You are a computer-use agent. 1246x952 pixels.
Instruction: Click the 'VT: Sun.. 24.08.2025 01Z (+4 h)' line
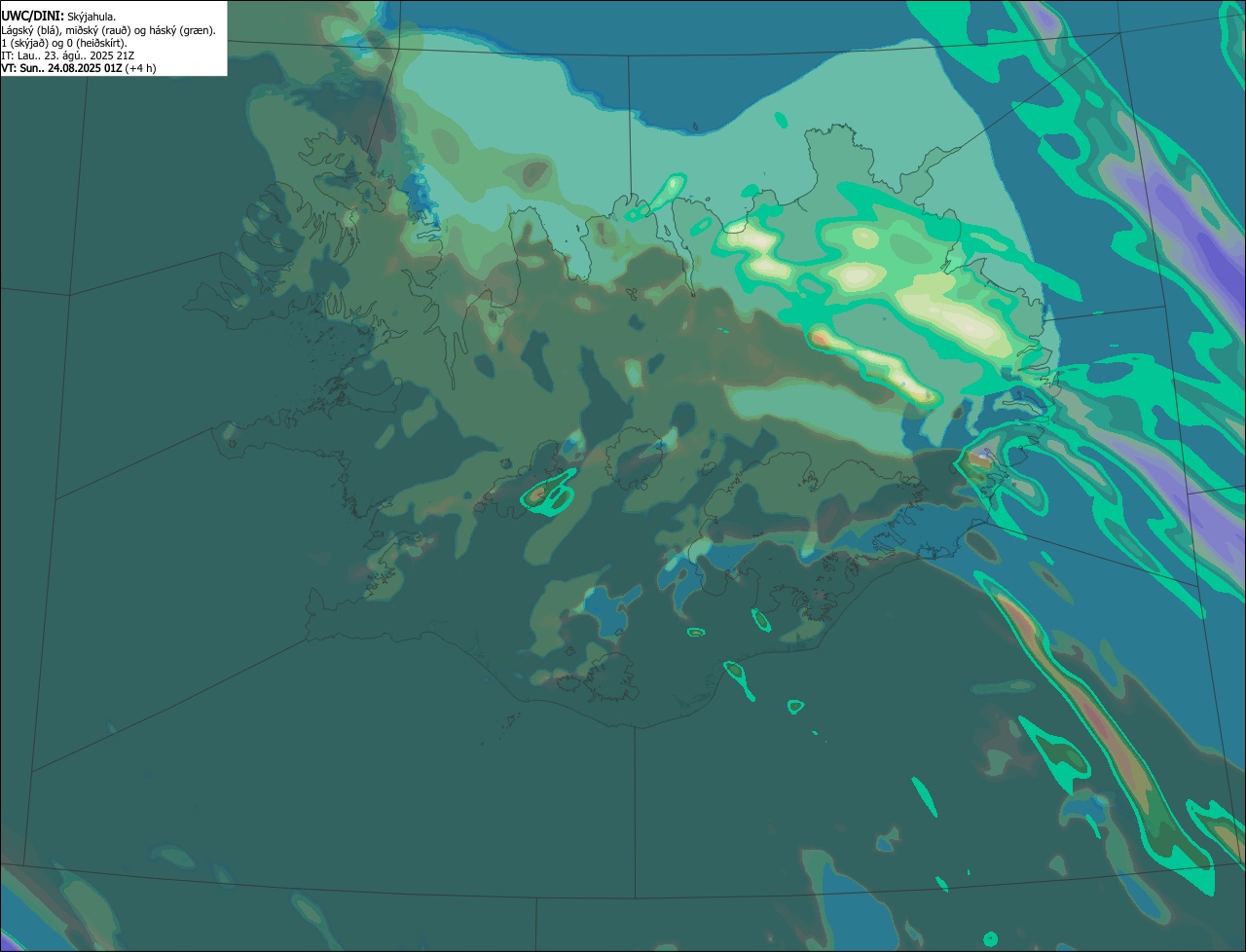point(79,68)
